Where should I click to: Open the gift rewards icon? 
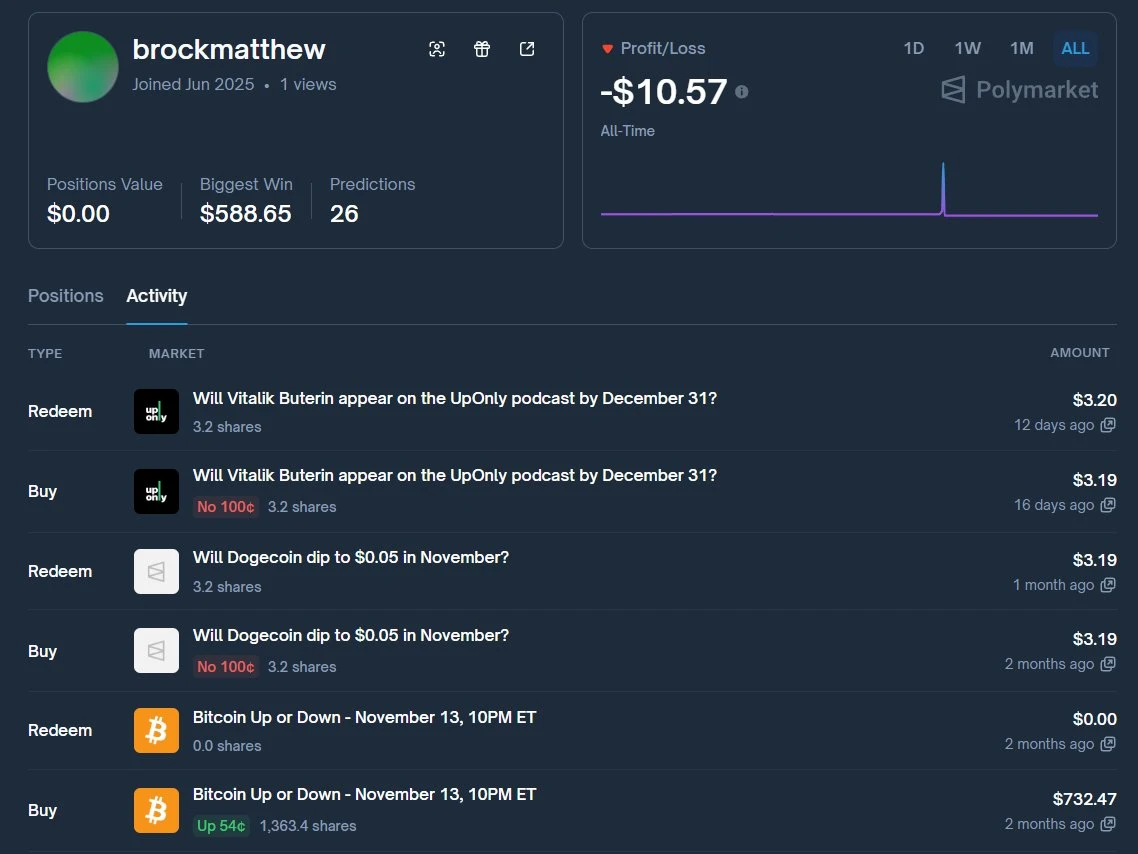[482, 48]
